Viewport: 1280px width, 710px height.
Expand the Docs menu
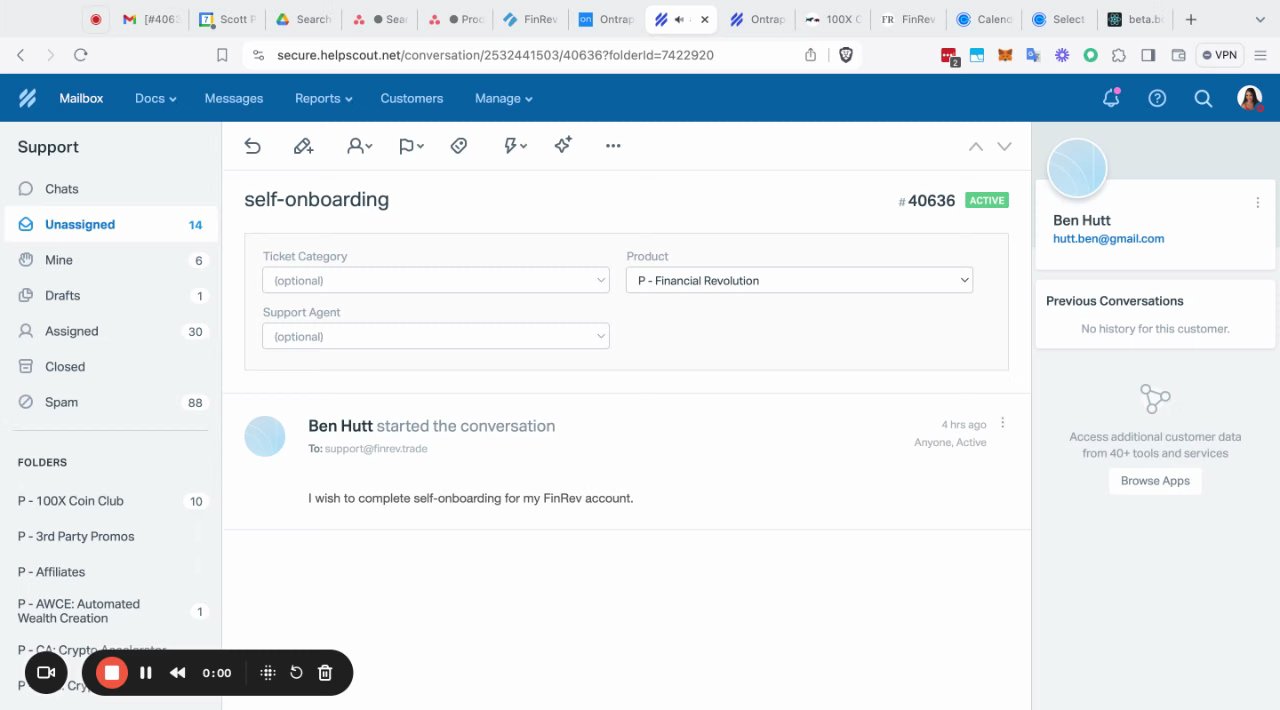coord(155,98)
